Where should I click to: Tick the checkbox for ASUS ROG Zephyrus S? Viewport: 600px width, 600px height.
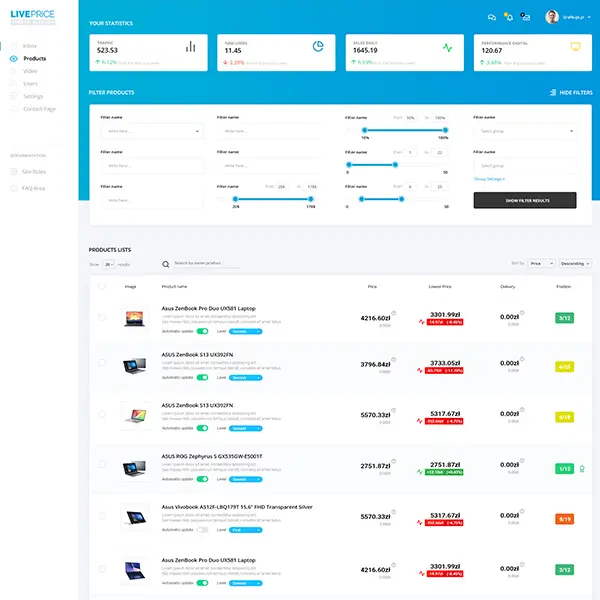pos(101,468)
